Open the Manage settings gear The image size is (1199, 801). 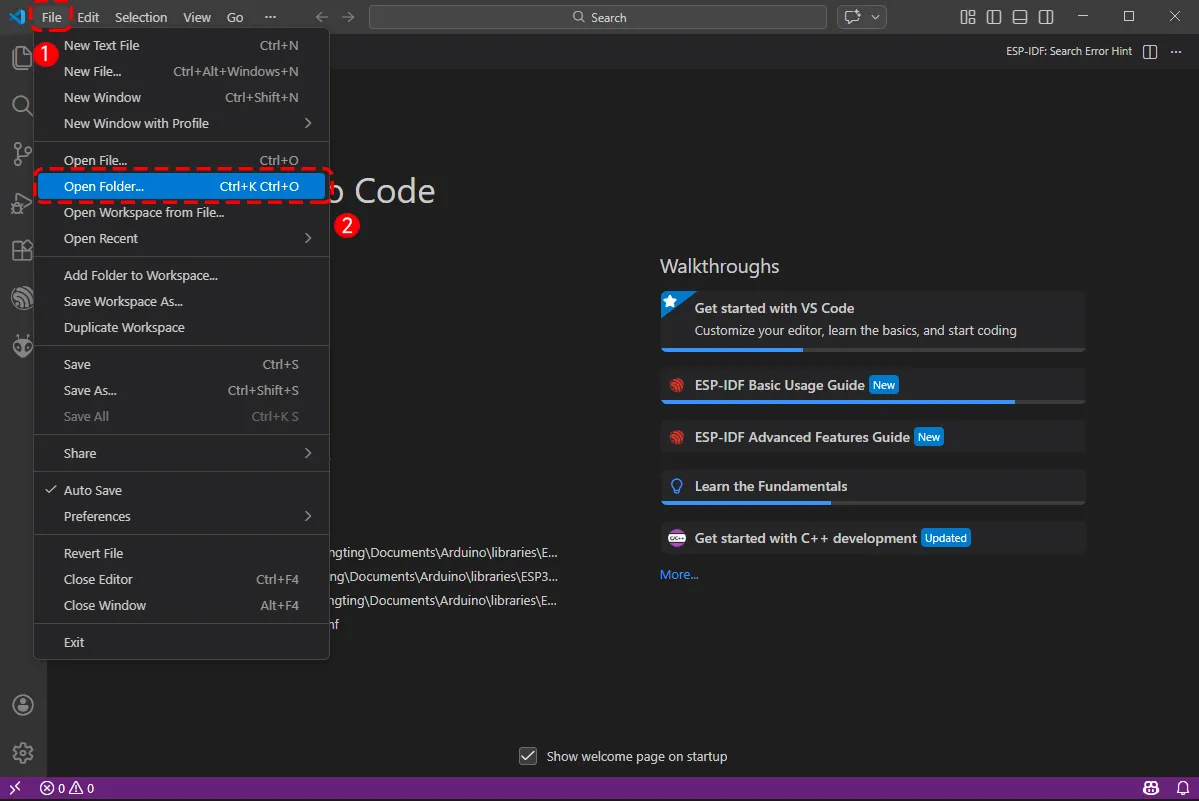tap(22, 753)
